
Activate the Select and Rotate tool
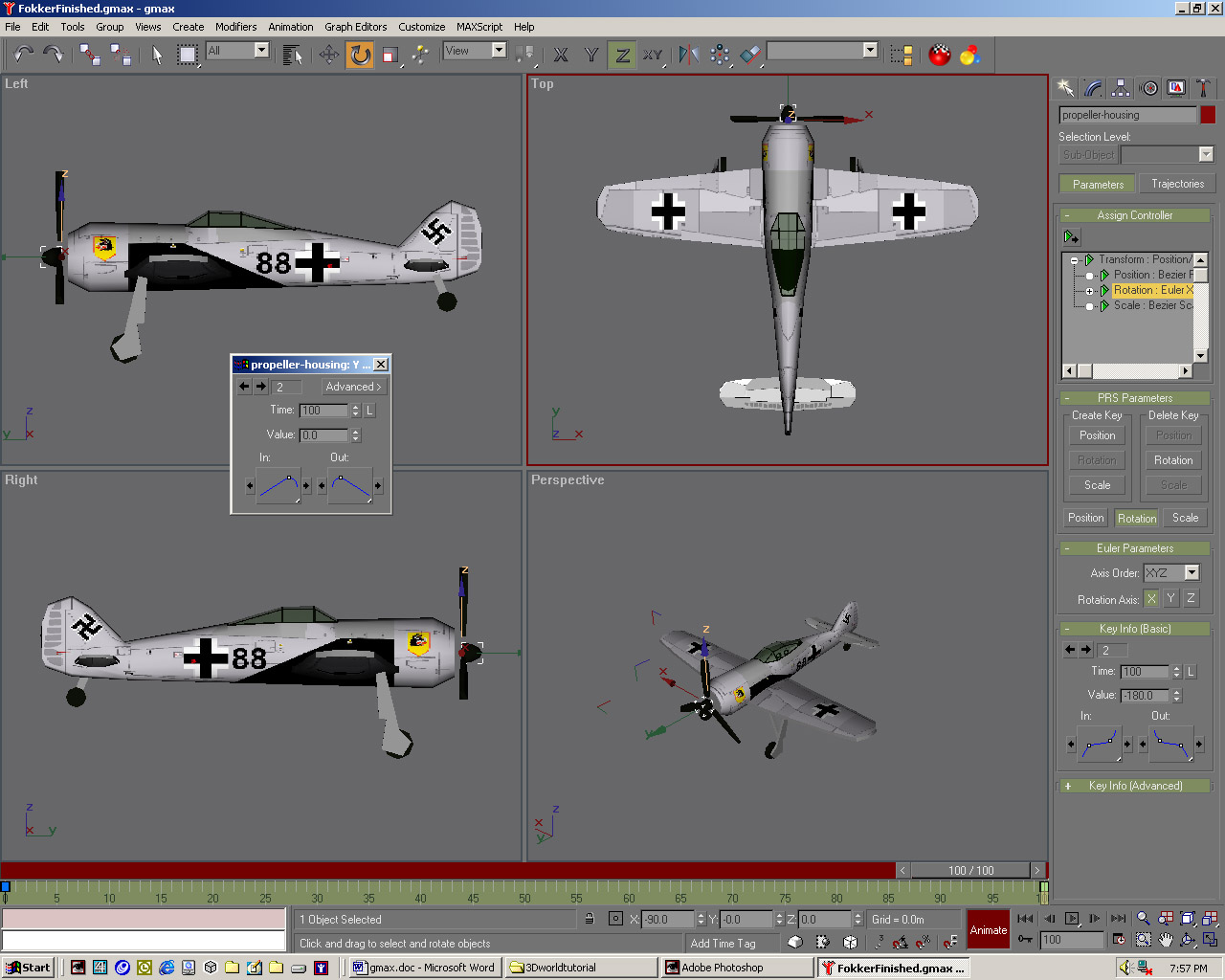tap(360, 55)
